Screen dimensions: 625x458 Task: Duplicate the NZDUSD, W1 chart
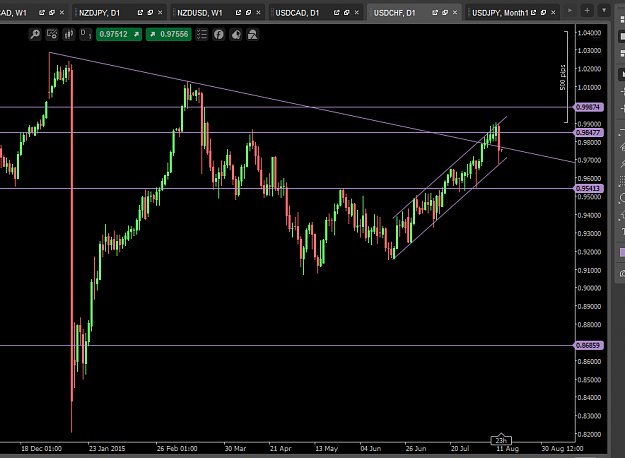248,13
